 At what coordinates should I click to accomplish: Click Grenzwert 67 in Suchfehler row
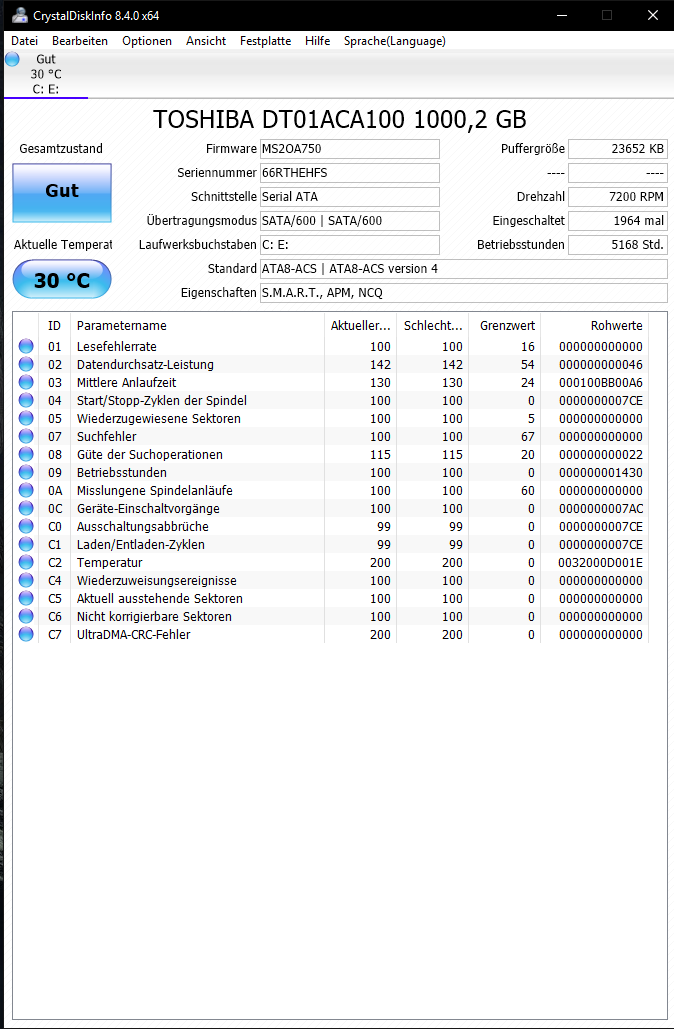[x=528, y=436]
